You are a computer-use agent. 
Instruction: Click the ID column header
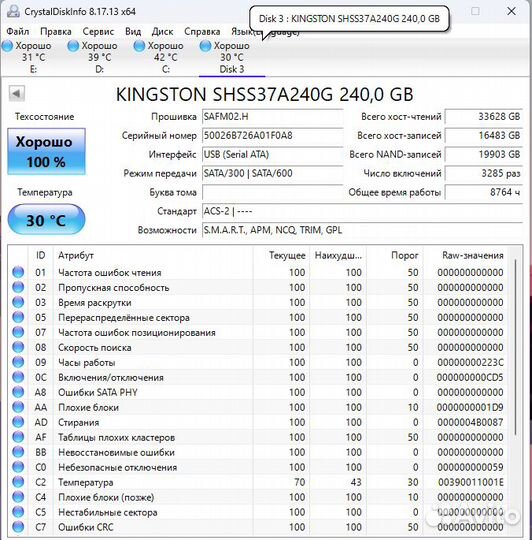pos(40,256)
